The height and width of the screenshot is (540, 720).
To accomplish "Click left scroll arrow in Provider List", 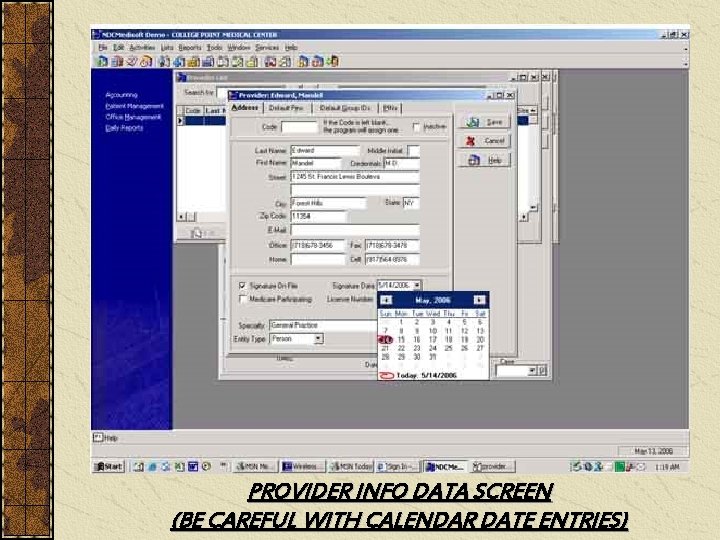I will (x=182, y=217).
